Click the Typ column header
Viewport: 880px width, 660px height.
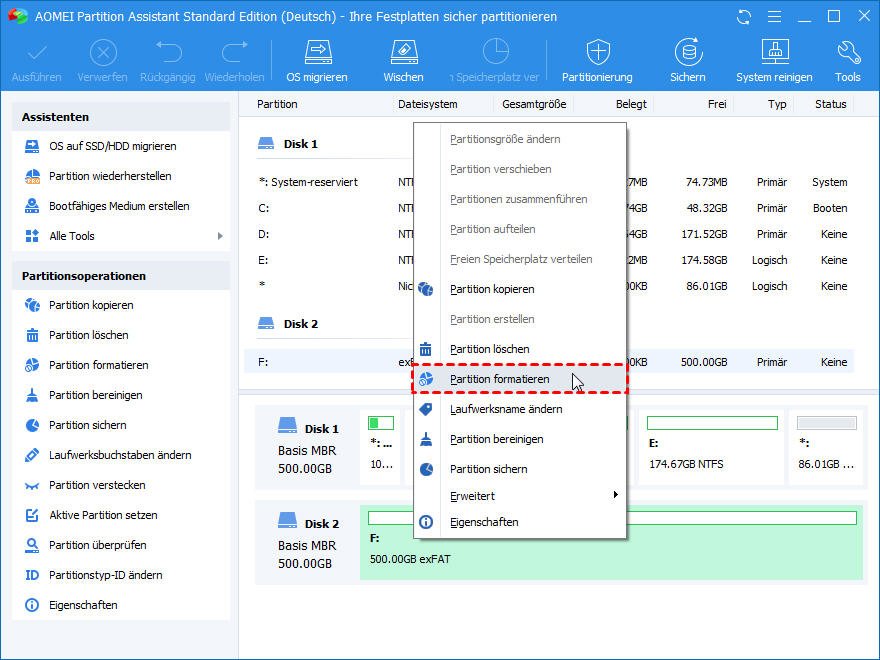pos(777,104)
